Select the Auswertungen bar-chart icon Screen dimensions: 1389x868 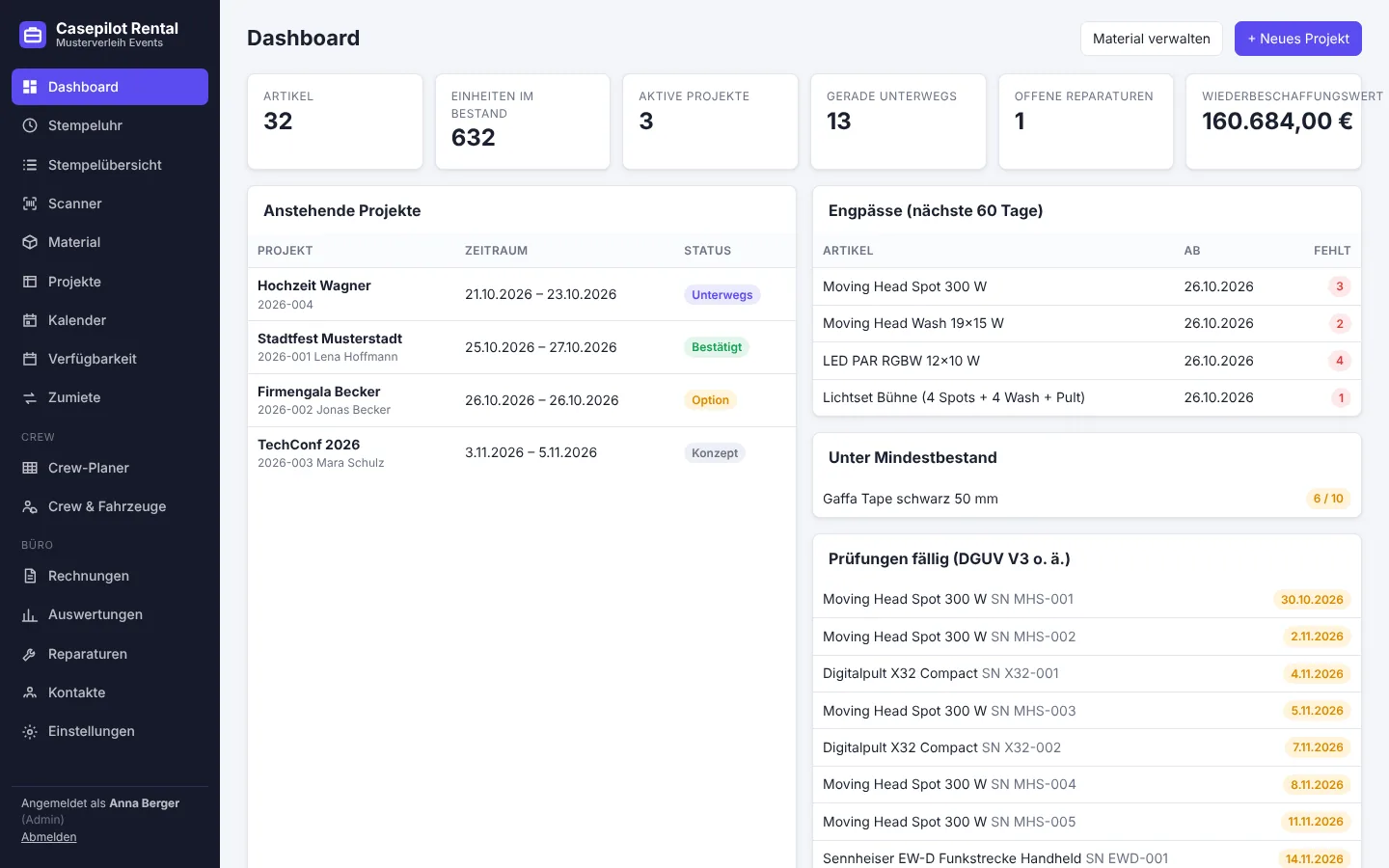coord(30,614)
